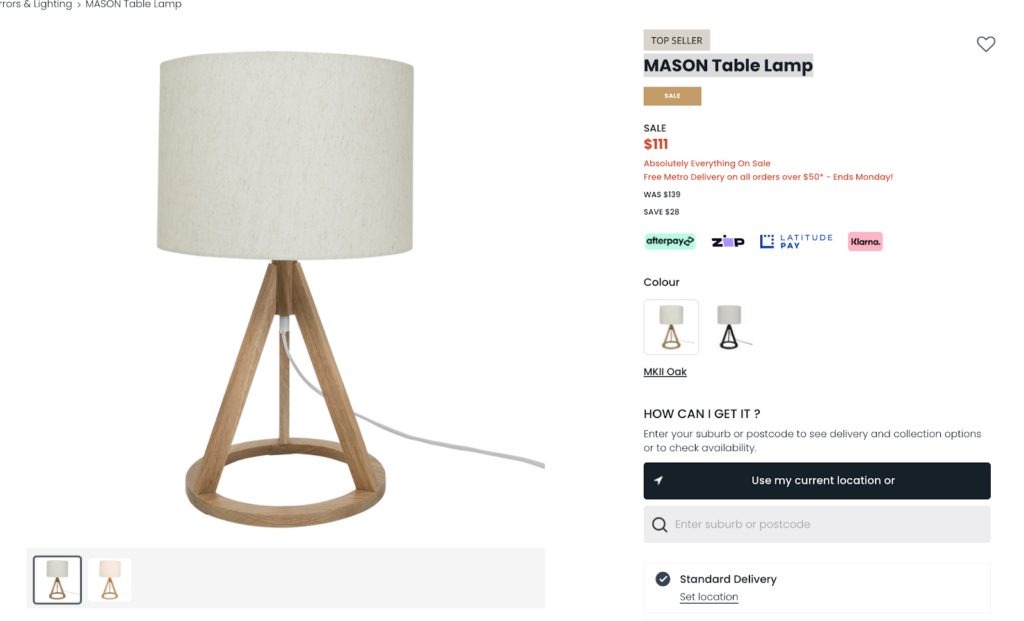Click the suburb or postcode field
Image resolution: width=1024 pixels, height=621 pixels.
817,524
